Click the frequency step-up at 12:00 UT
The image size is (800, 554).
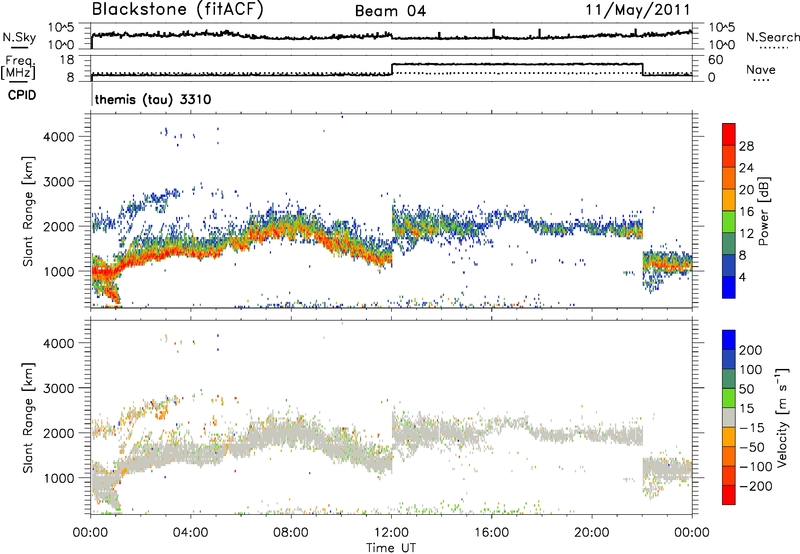point(392,69)
